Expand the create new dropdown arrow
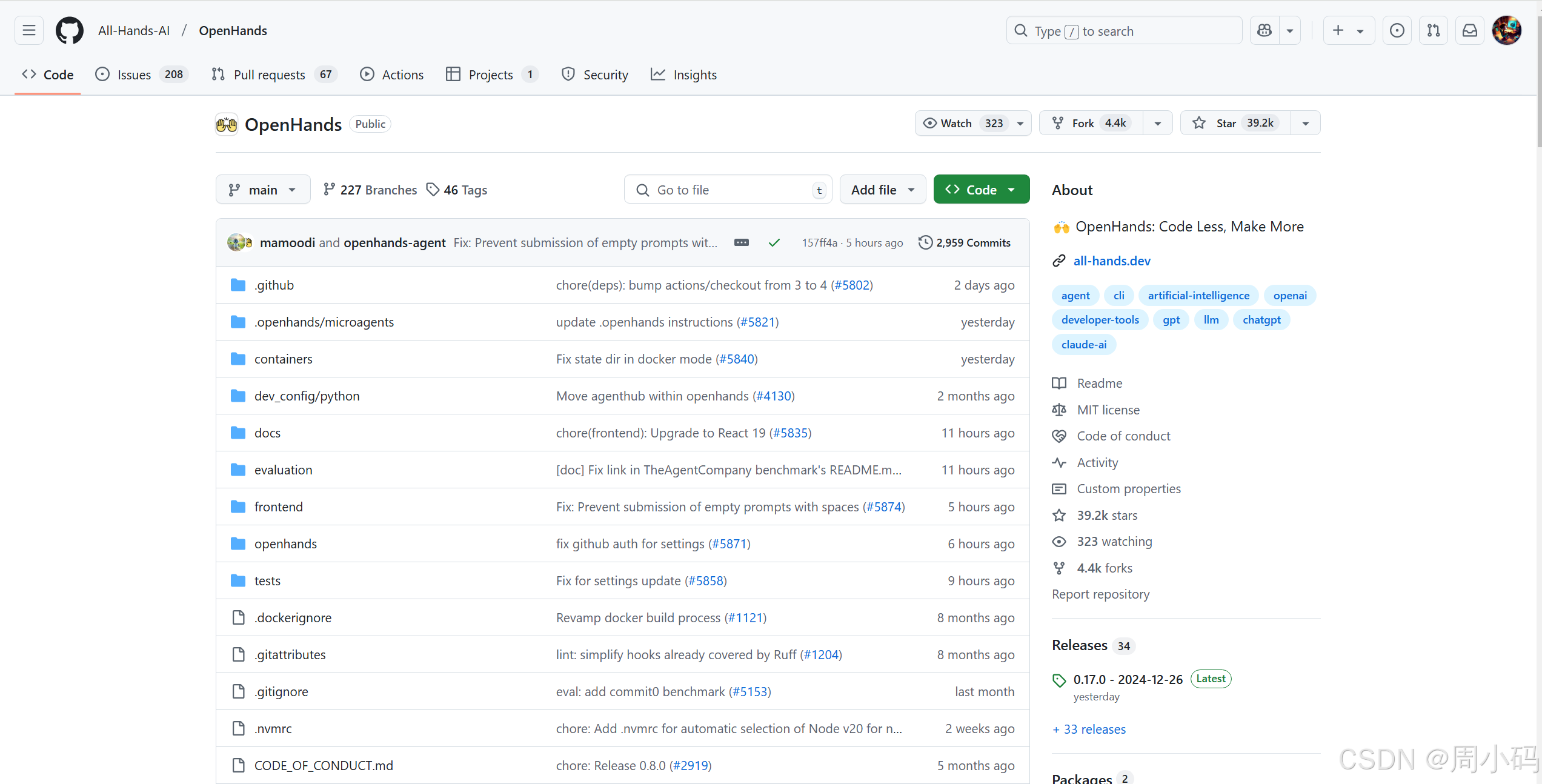Viewport: 1542px width, 784px height. point(1360,30)
